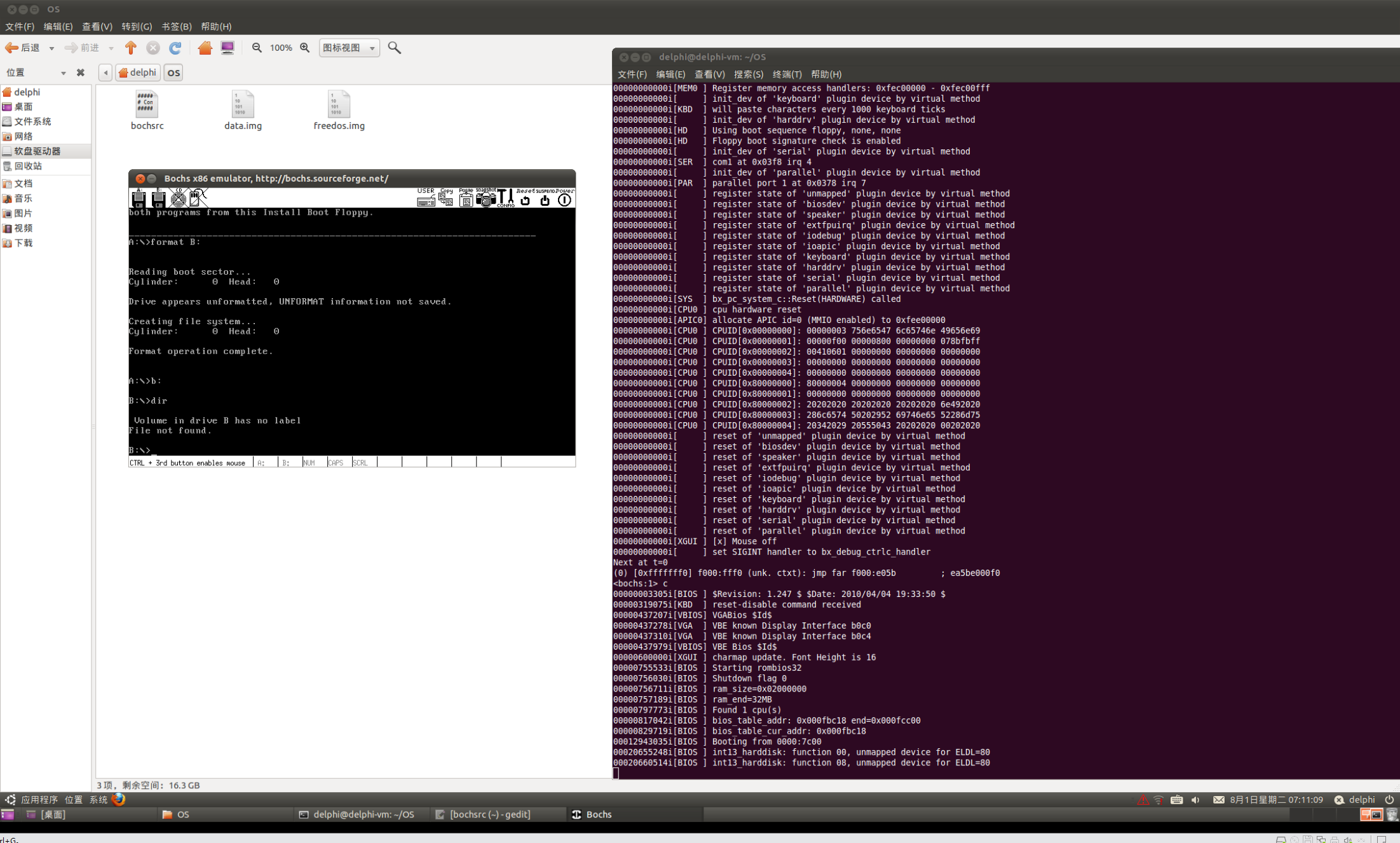Click the volume icon in system tray
Viewport: 1400px width, 843px height.
pyautogui.click(x=1195, y=800)
